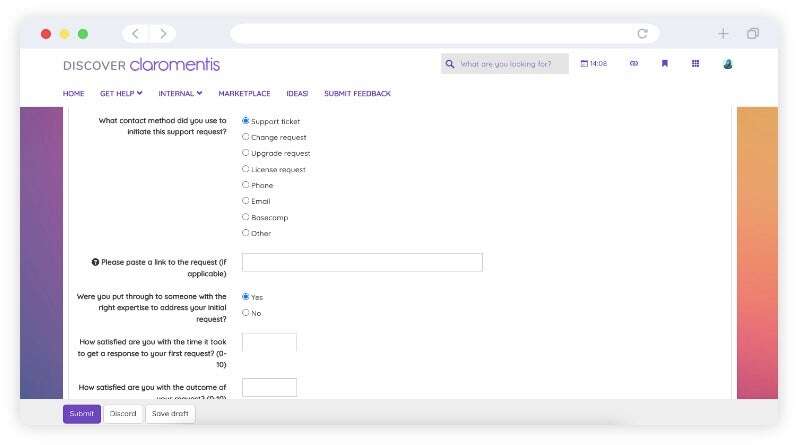The image size is (798, 445).
Task: Open the calendar clock showing 14:08
Action: click(x=594, y=64)
